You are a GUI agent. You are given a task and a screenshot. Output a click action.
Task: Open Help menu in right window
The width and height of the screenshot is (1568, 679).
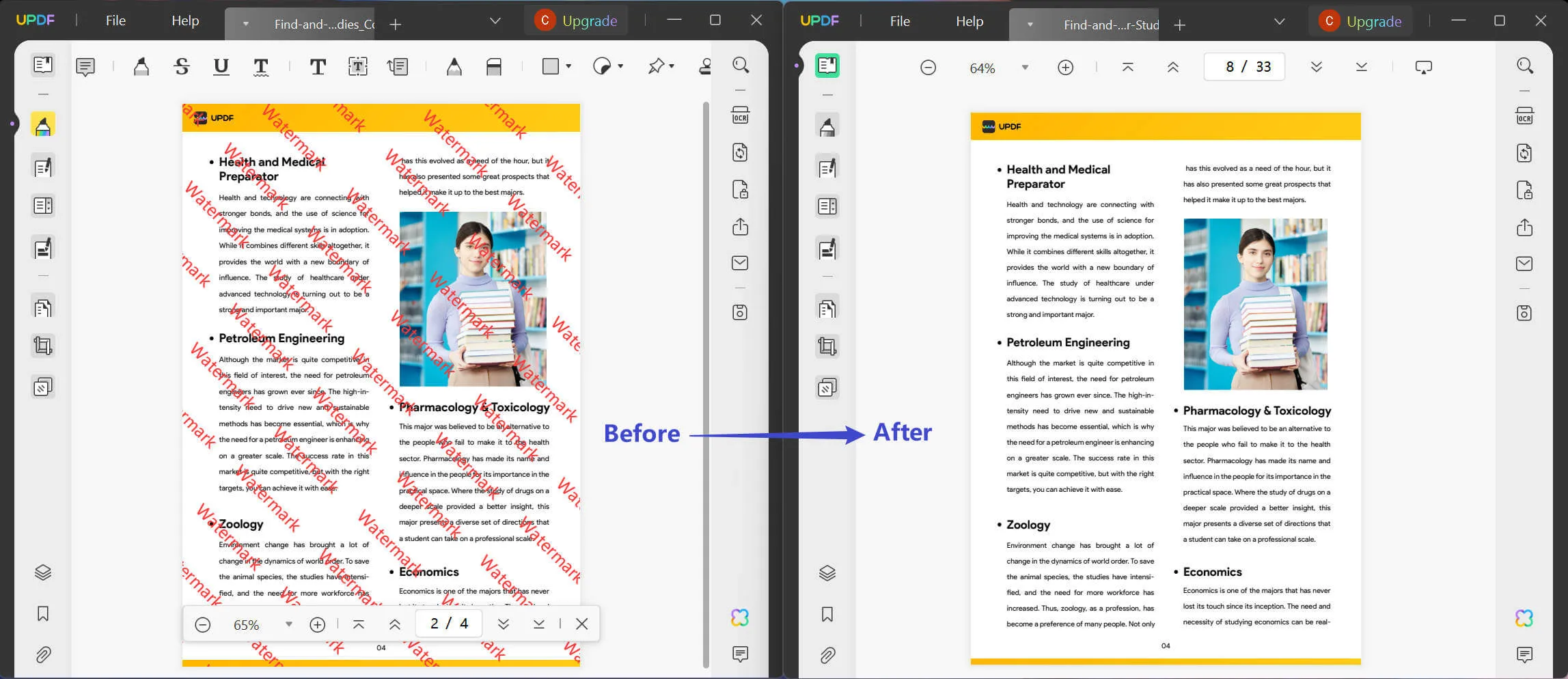tap(969, 21)
